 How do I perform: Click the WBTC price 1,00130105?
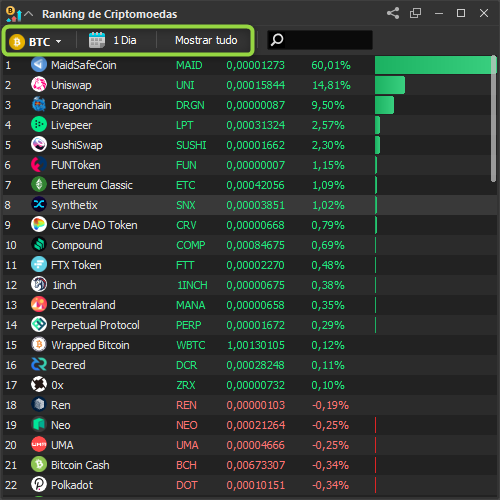point(256,345)
